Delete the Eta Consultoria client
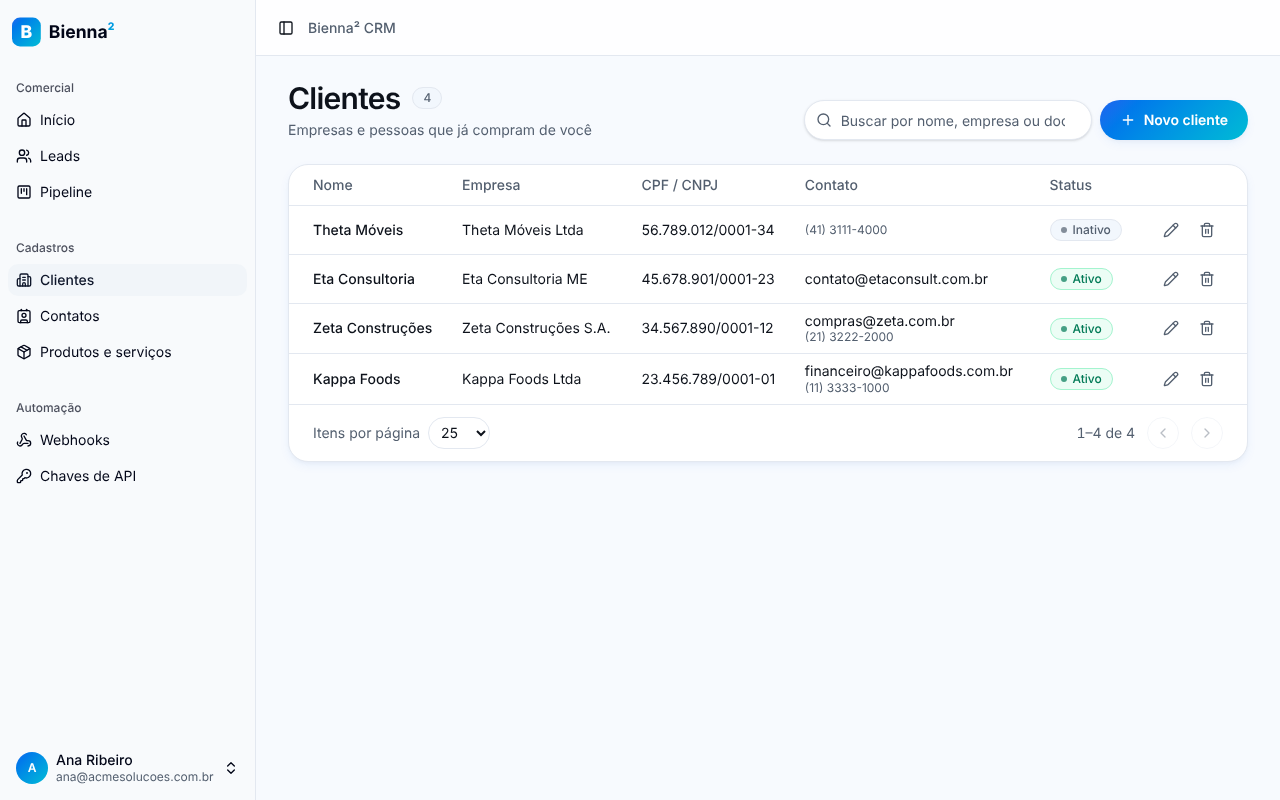 click(1207, 279)
